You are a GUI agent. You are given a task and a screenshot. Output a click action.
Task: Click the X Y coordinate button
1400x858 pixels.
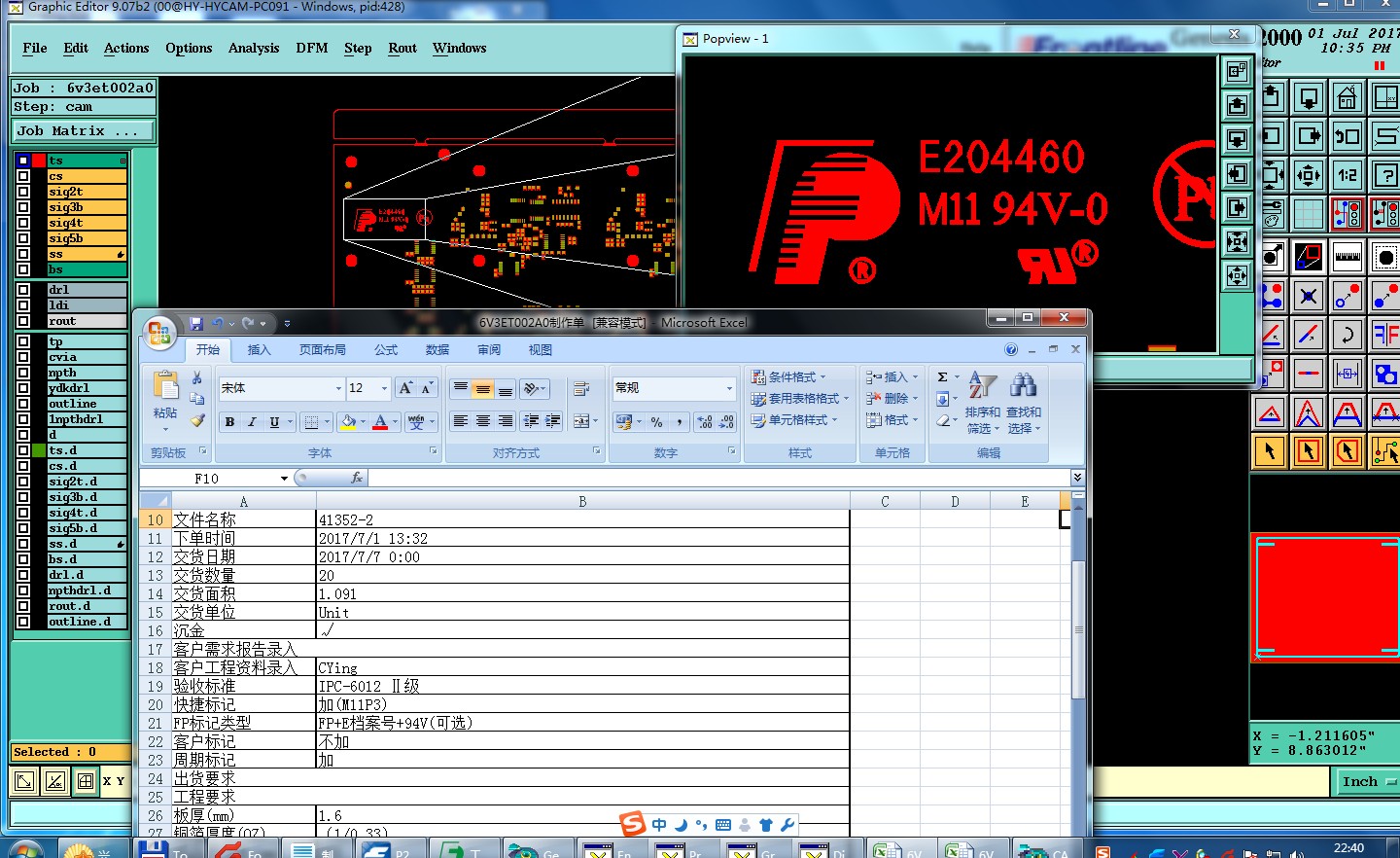114,781
